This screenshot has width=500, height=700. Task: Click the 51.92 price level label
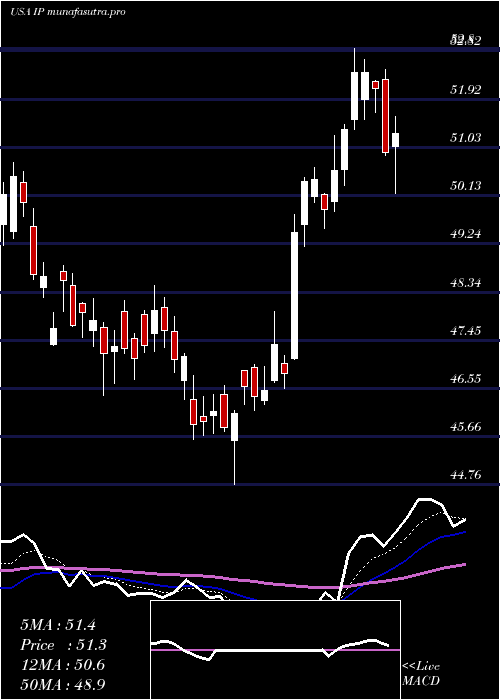[x=466, y=90]
